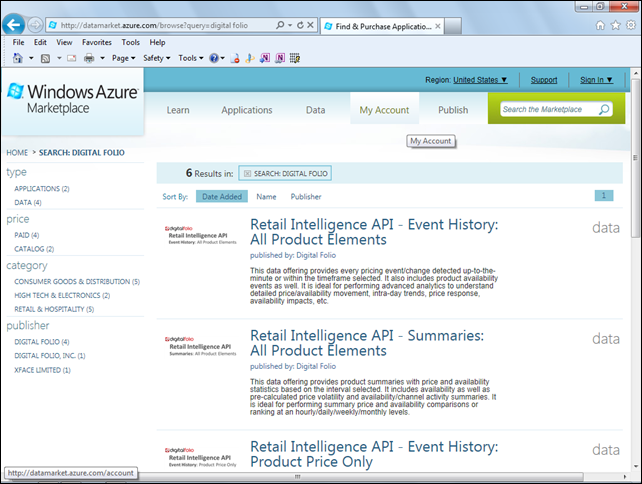Filter by DATA (4) type
The image size is (642, 484).
tap(28, 202)
